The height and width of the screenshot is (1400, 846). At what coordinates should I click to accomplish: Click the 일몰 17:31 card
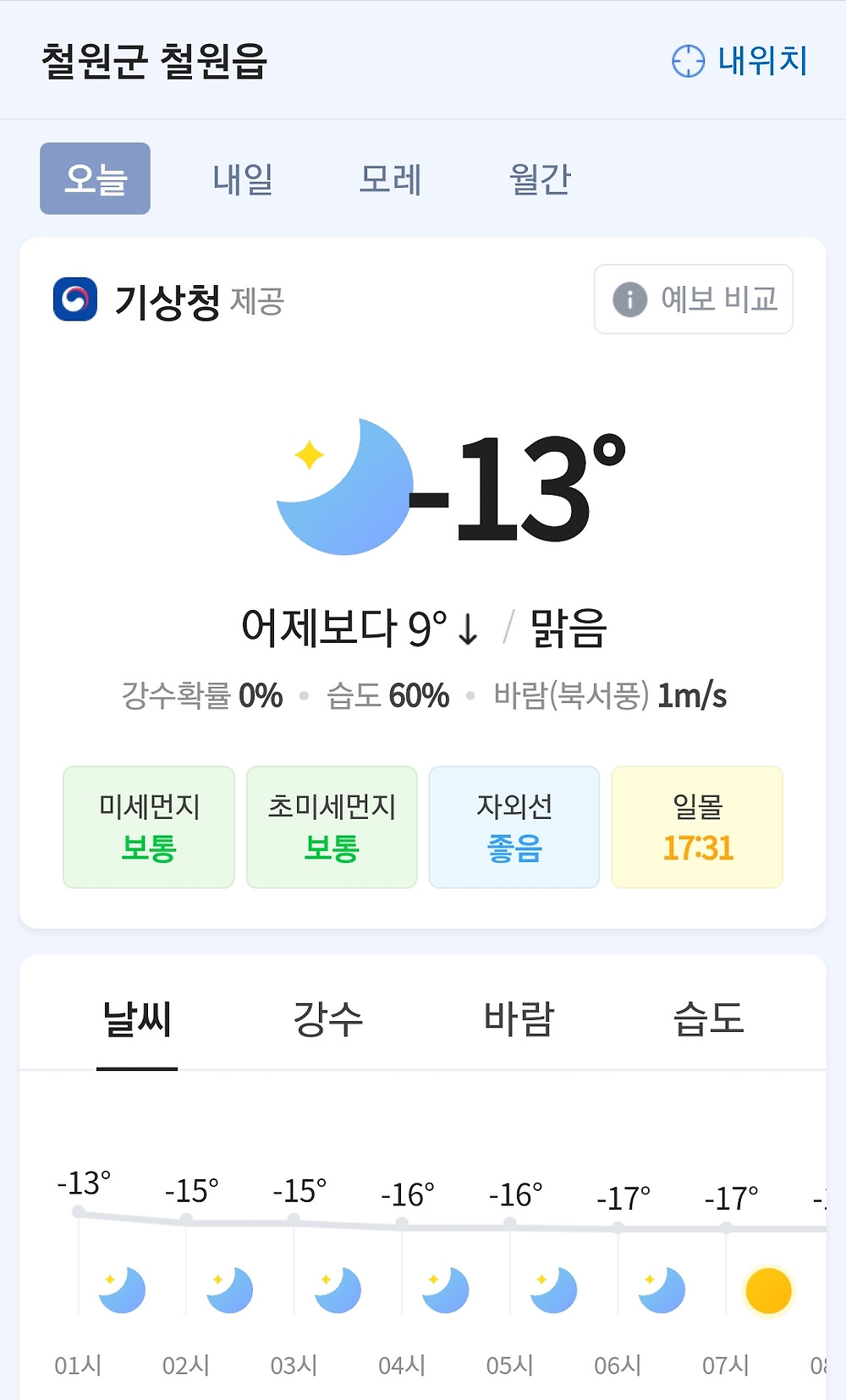[x=697, y=826]
